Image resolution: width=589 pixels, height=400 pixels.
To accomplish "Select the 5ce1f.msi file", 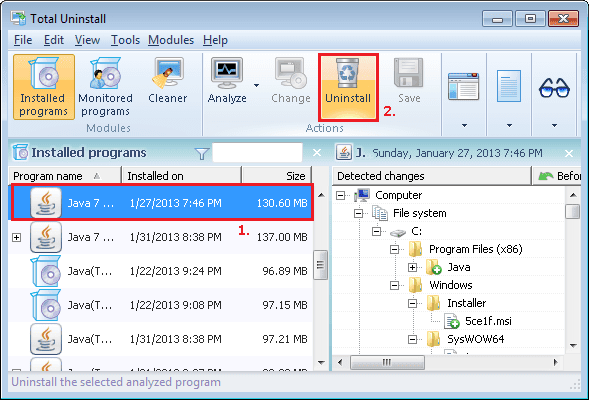I will pos(488,322).
